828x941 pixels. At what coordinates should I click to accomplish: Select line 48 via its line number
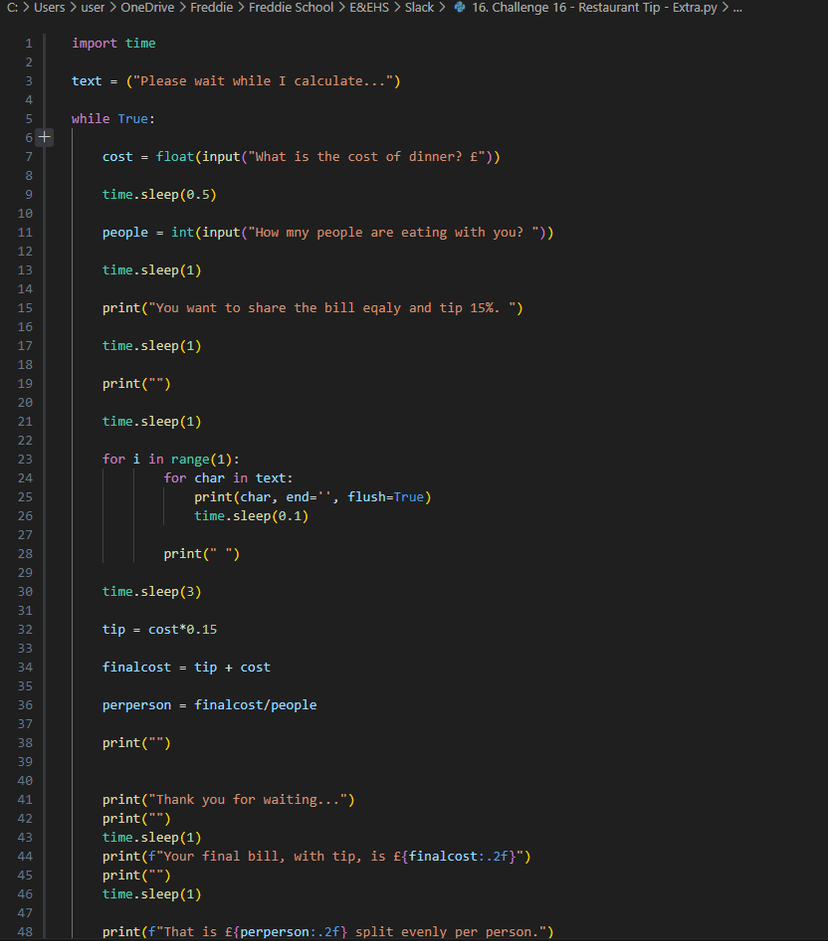tap(25, 932)
